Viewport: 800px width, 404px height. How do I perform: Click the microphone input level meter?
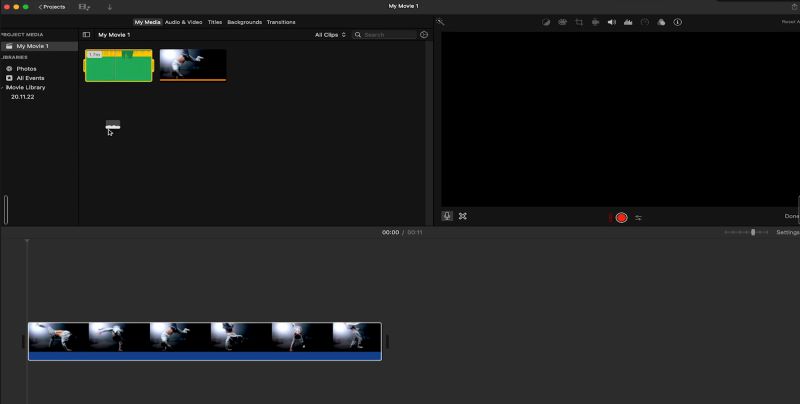point(610,218)
